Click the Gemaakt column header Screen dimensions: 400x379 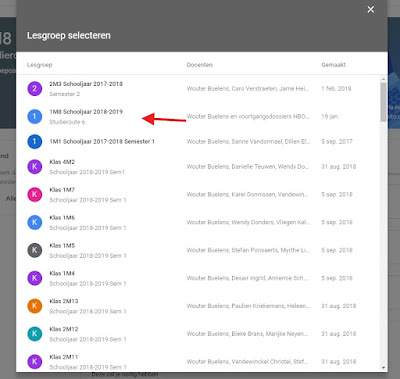333,65
